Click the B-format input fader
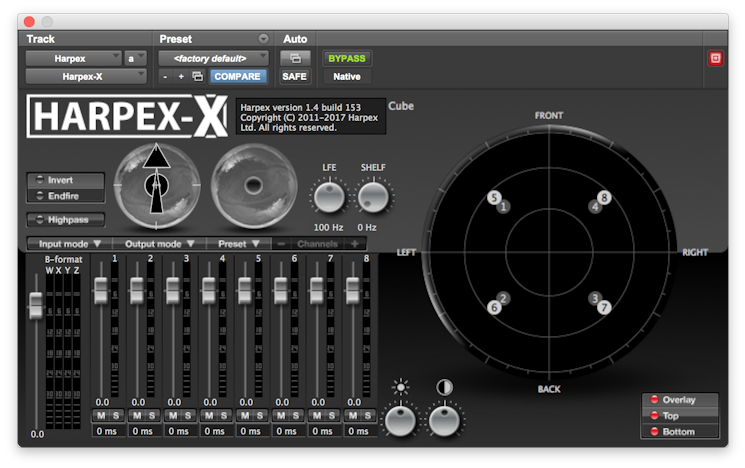Screen dimensions: 745x468 36,306
